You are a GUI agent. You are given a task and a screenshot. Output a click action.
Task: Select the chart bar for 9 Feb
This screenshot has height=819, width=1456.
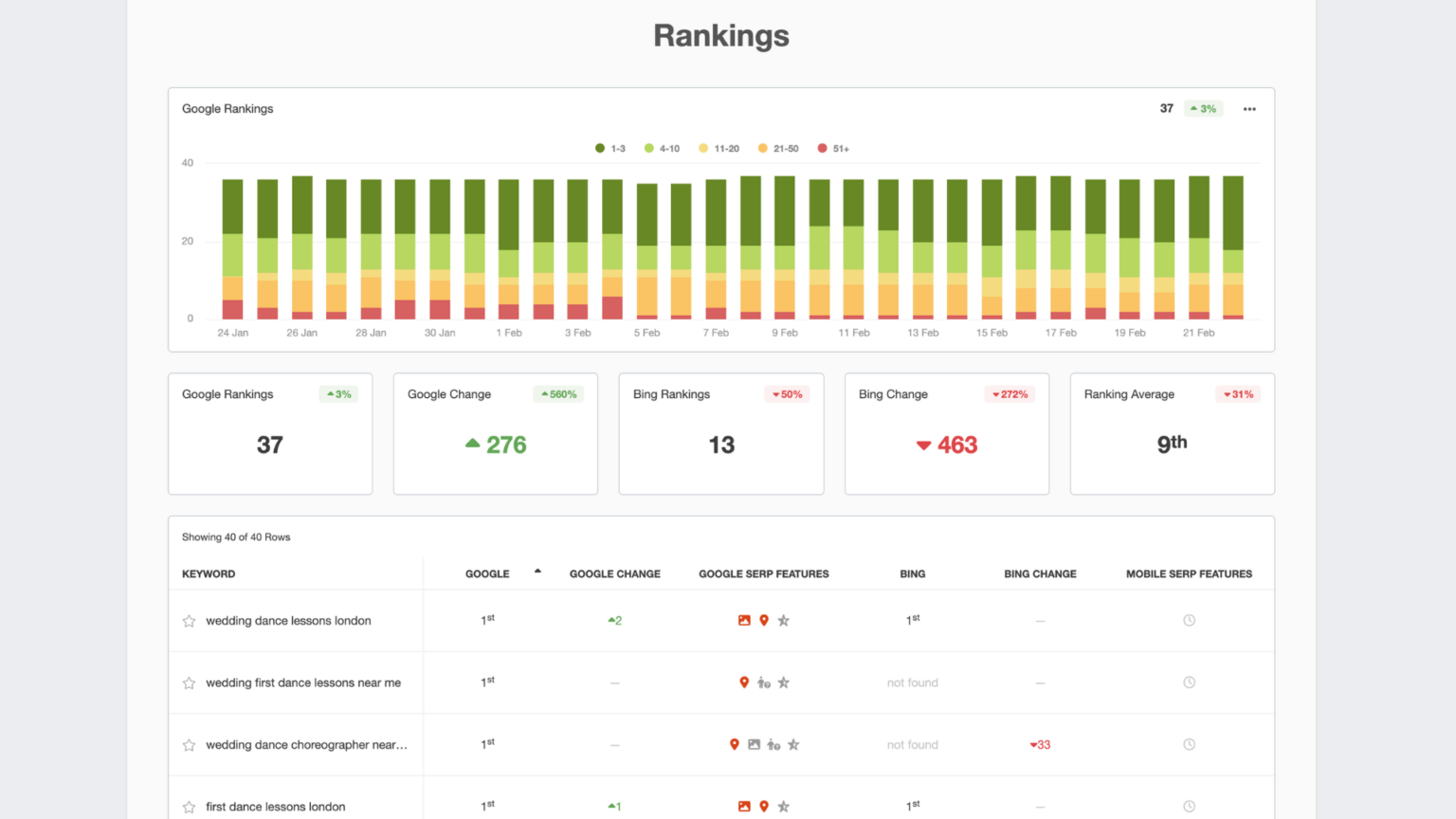[x=785, y=247]
